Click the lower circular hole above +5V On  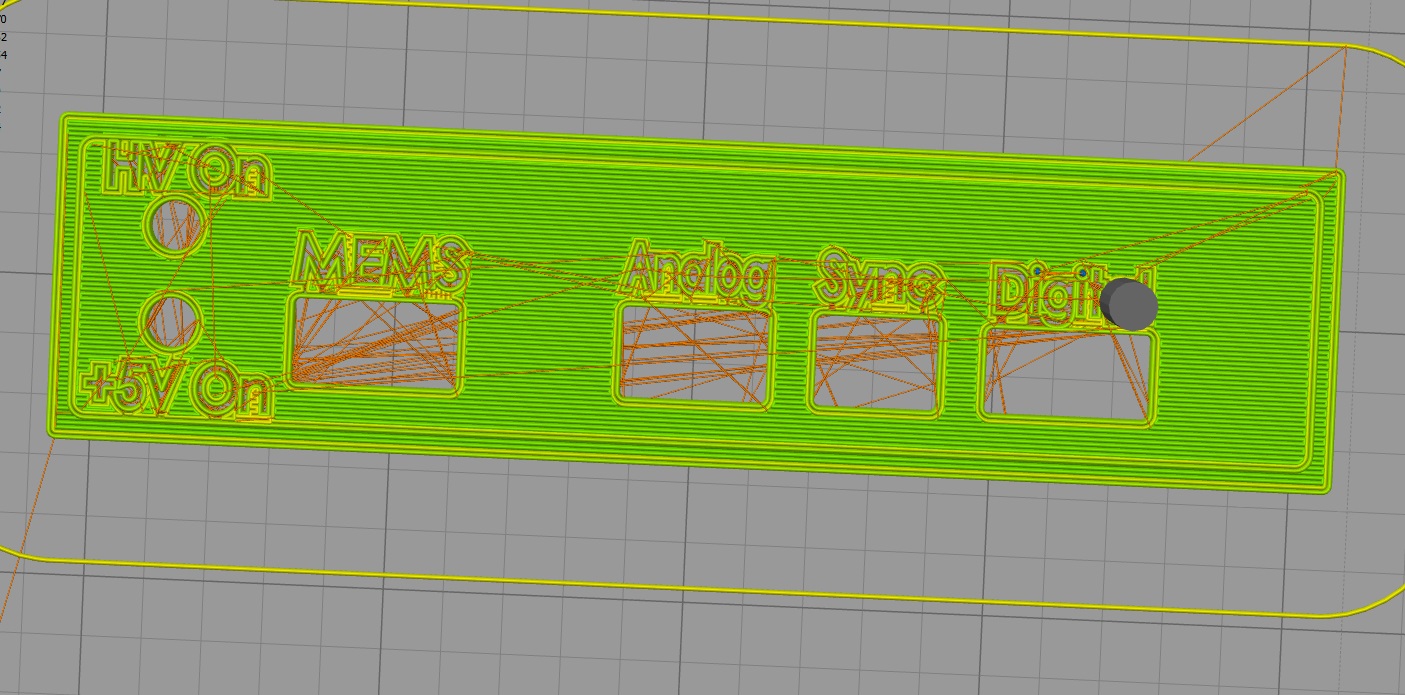coord(173,319)
